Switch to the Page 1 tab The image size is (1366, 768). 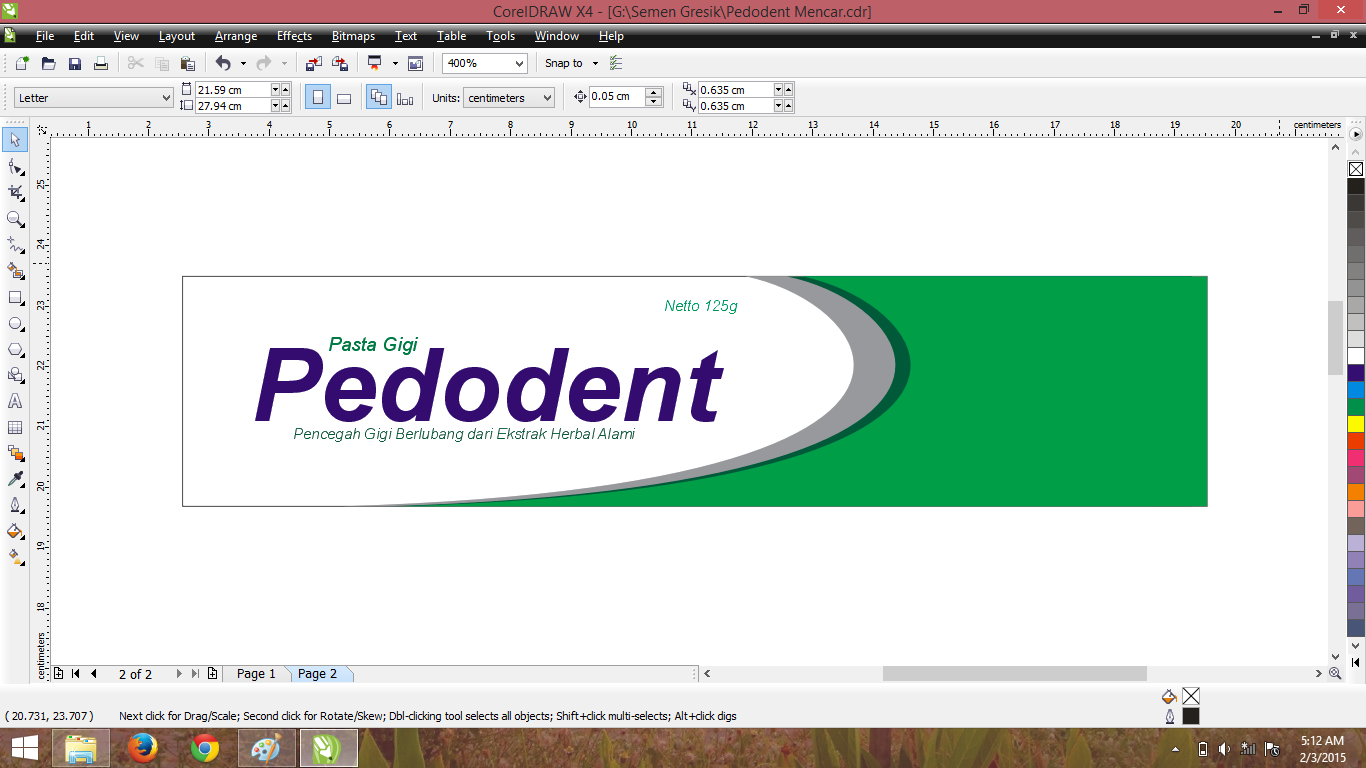pos(256,673)
